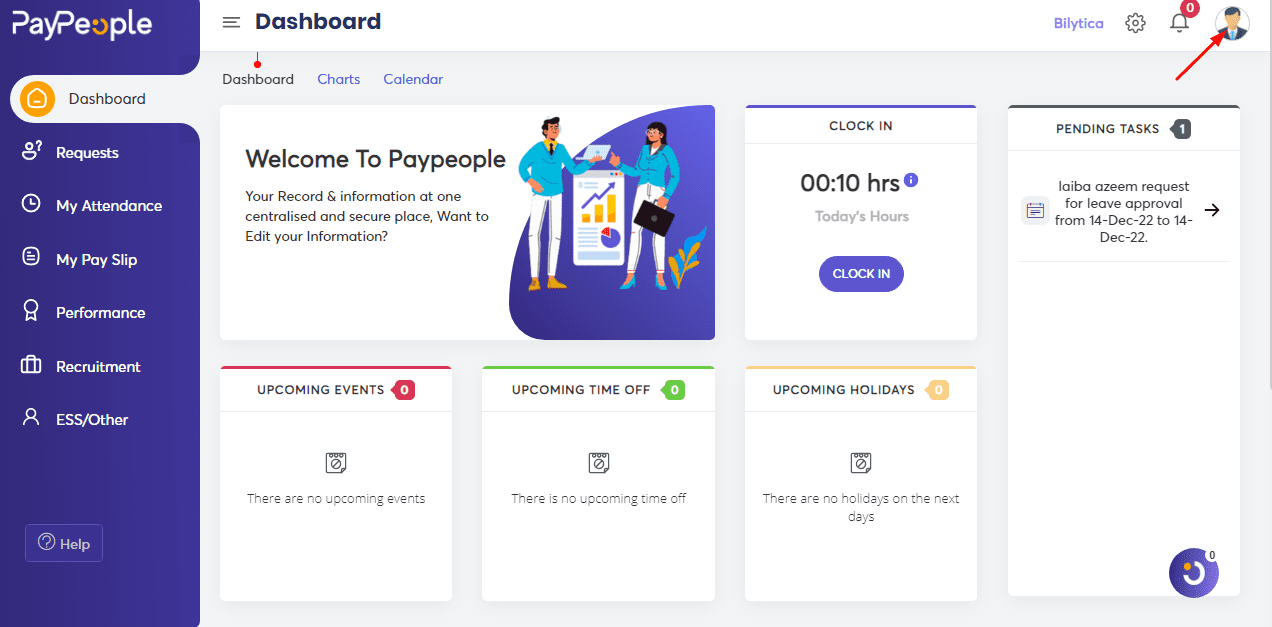Image resolution: width=1272 pixels, height=627 pixels.
Task: Click the CLOCK IN button
Action: click(861, 274)
